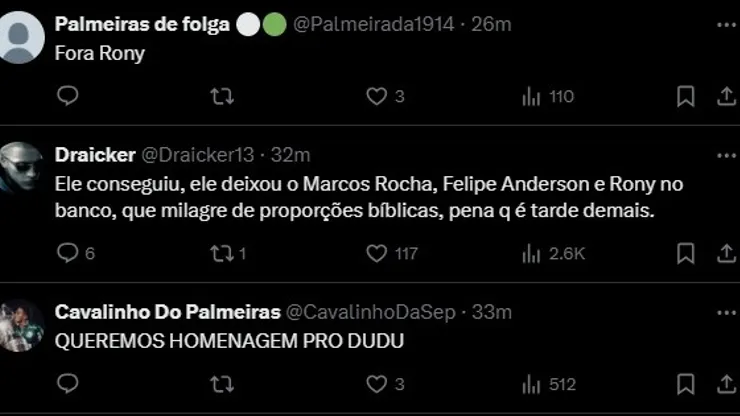
Task: Open Palmeiras de folga profile avatar
Action: (22, 36)
